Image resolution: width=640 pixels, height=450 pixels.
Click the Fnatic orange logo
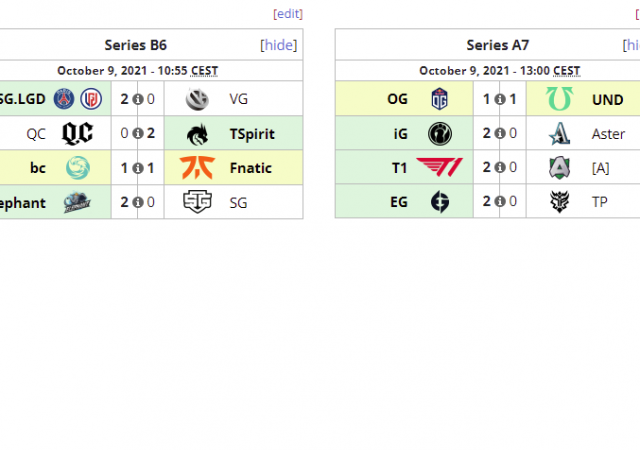[x=197, y=167]
